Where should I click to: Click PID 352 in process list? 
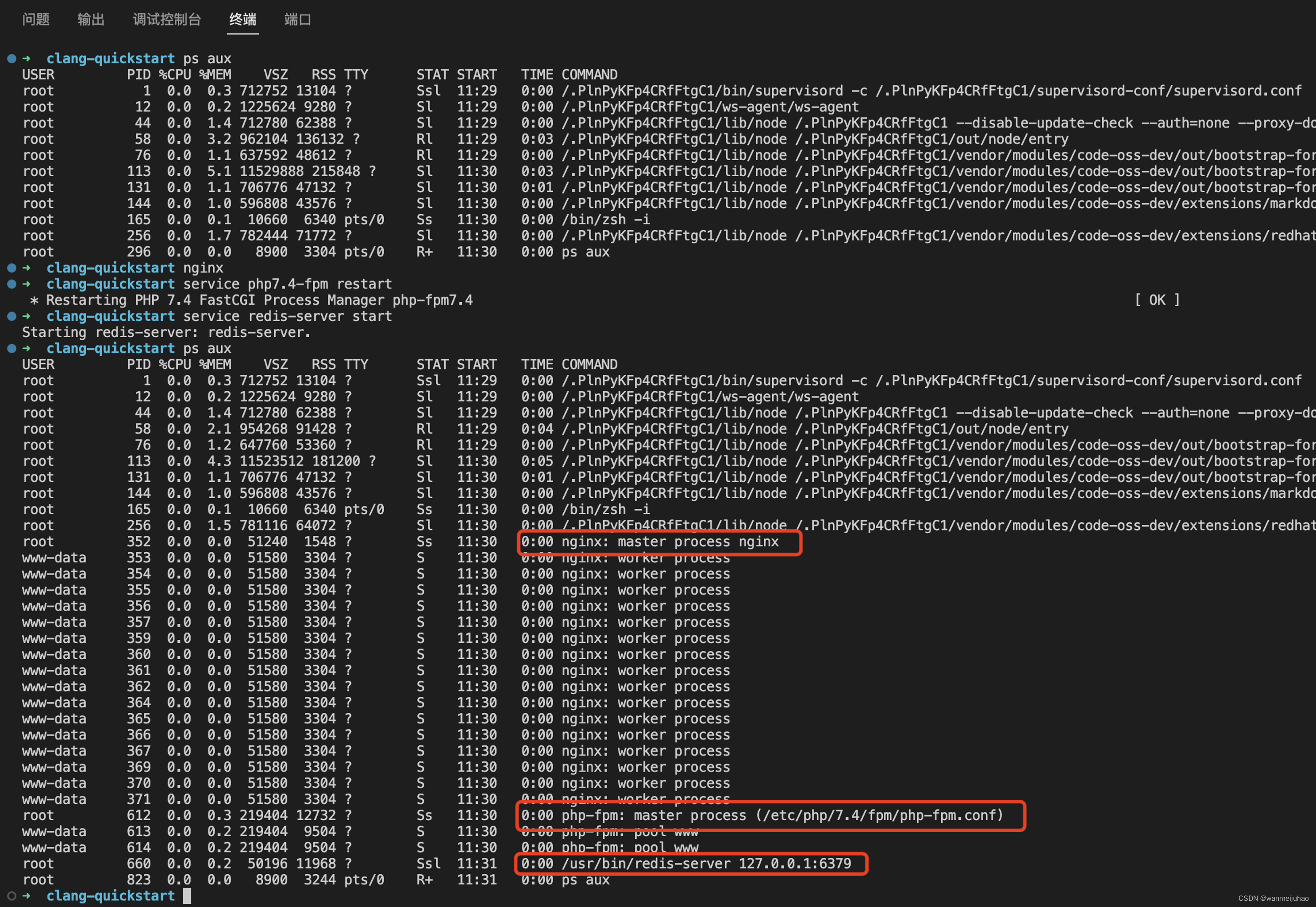139,542
